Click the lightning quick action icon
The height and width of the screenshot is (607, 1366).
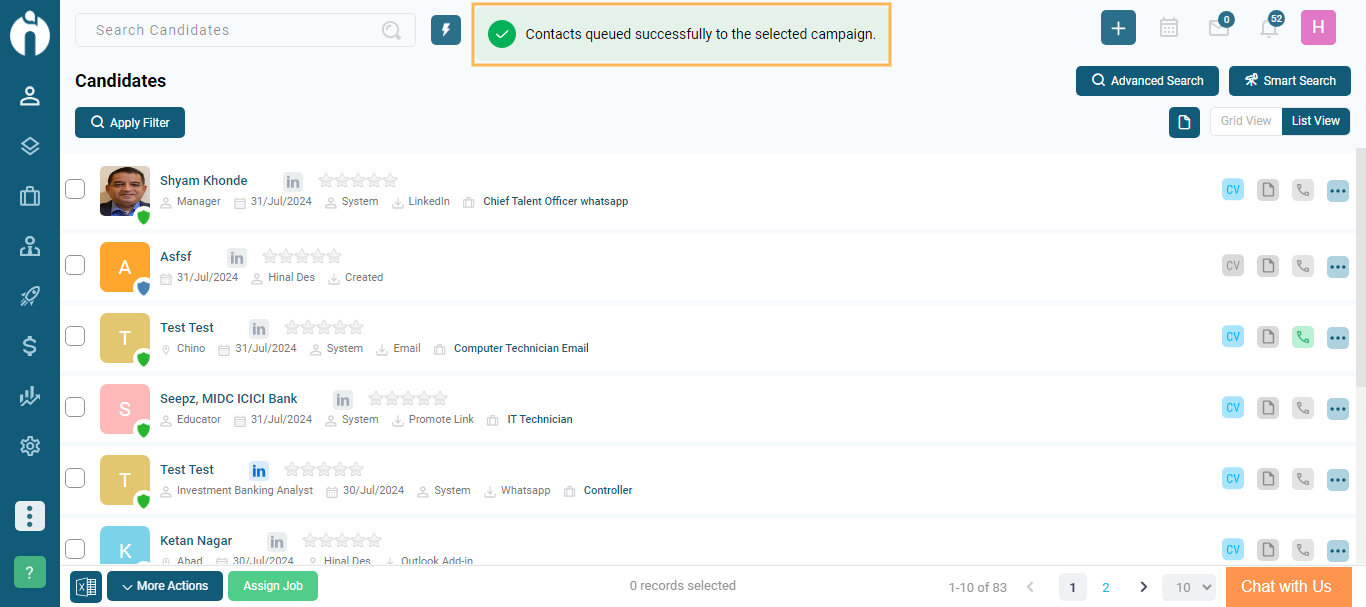pos(446,30)
